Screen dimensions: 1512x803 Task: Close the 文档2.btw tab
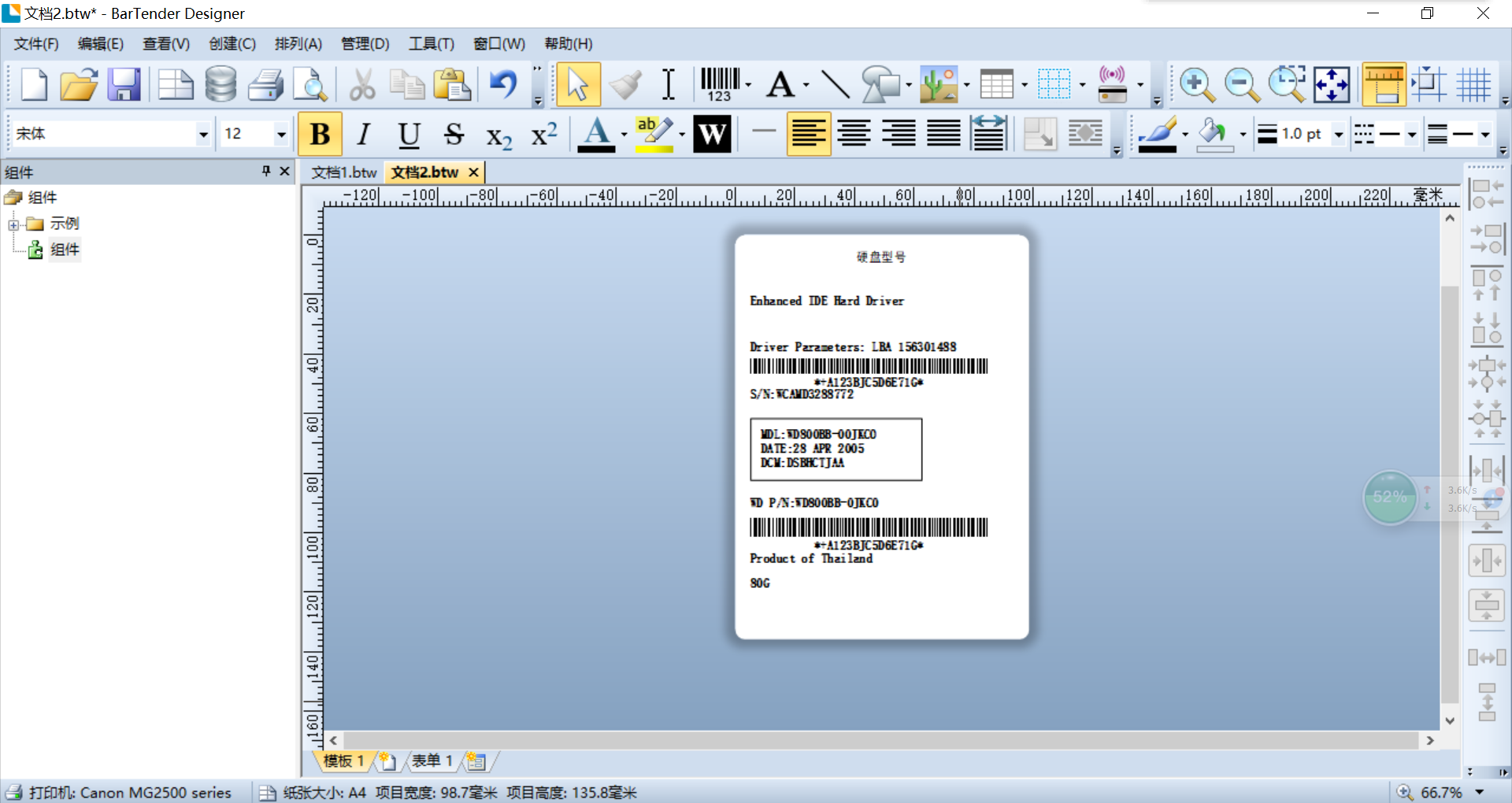(x=473, y=172)
